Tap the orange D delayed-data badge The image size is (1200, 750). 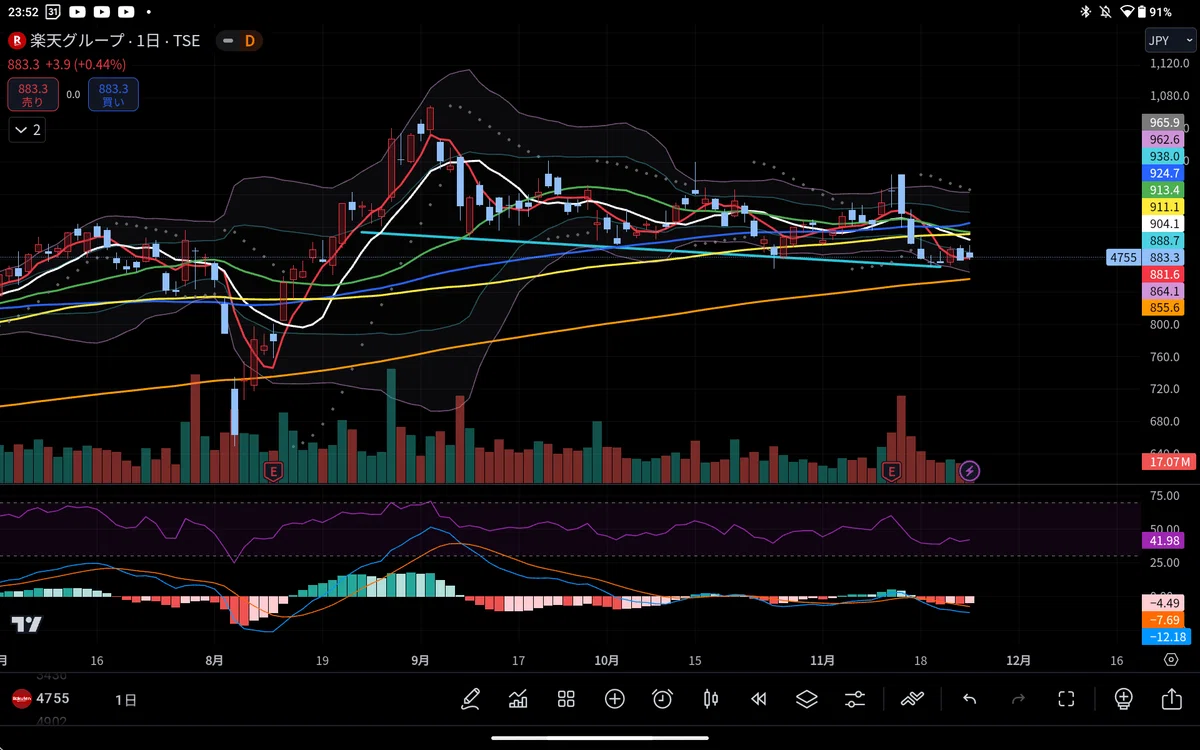(249, 41)
